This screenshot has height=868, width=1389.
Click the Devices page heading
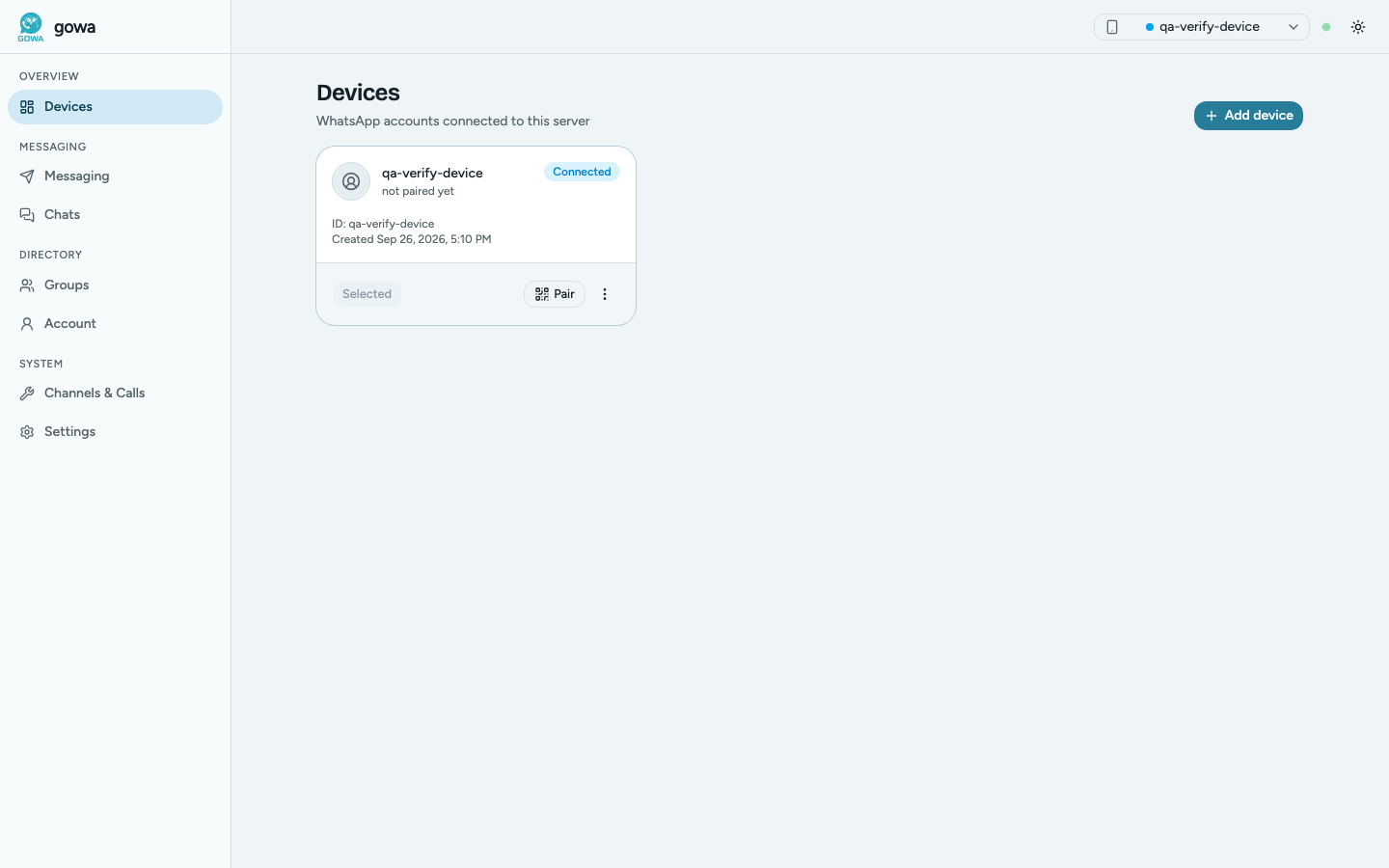[x=358, y=93]
